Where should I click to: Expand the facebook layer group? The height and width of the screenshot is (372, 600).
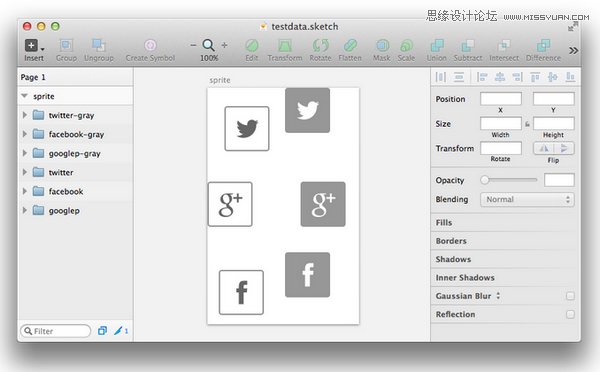tap(24, 191)
